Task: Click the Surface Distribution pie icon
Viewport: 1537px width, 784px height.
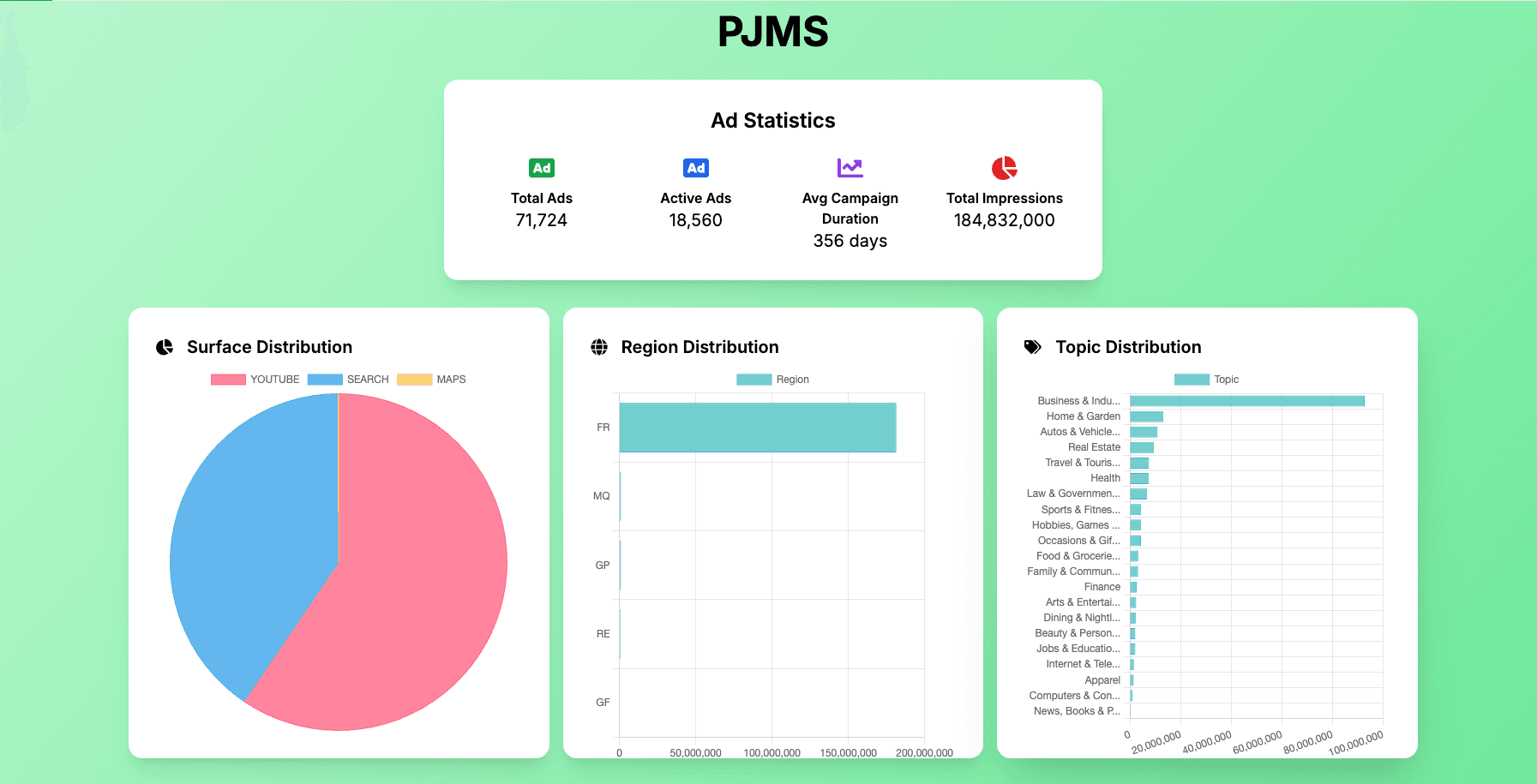Action: click(x=165, y=347)
